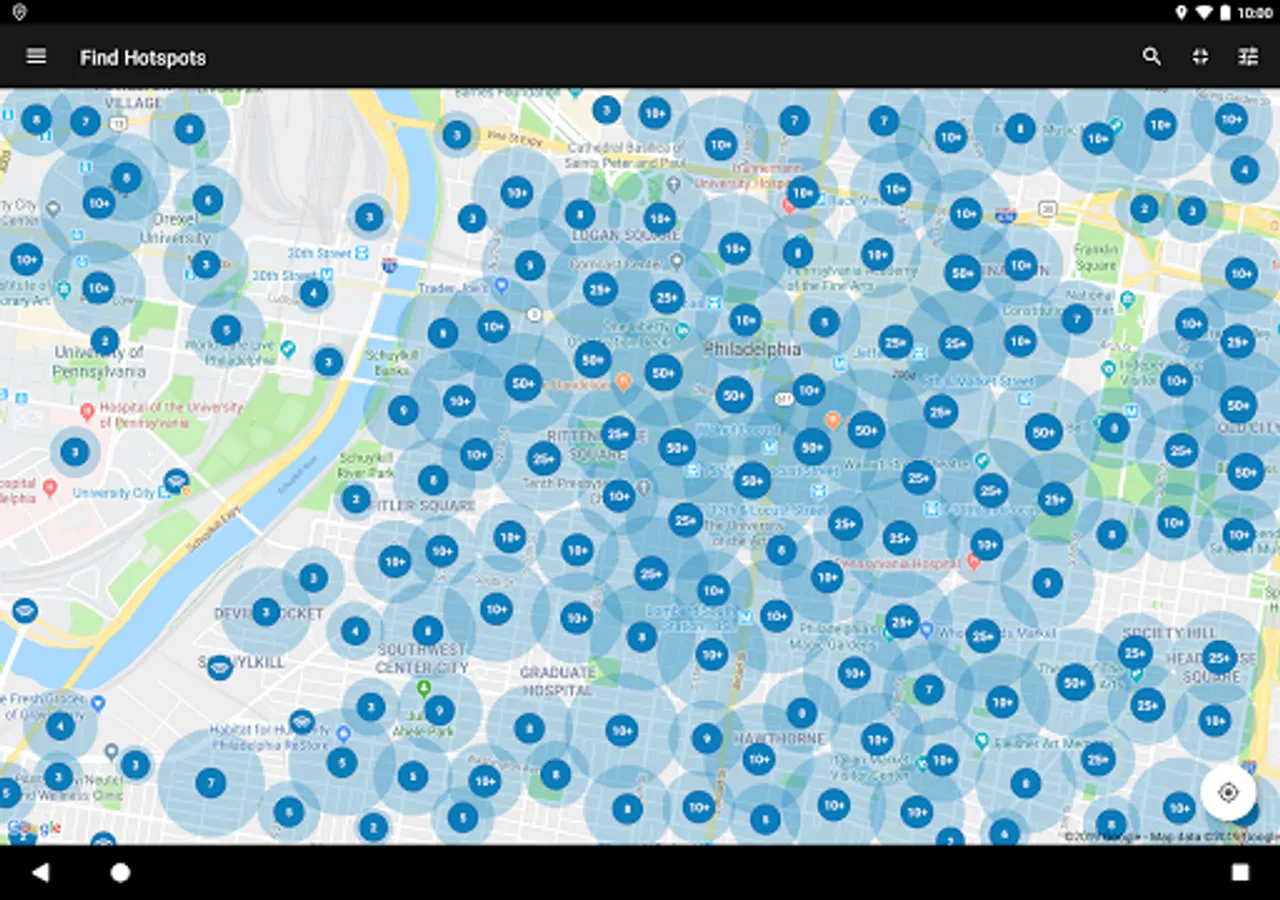The height and width of the screenshot is (900, 1280).
Task: Open the hamburger navigation menu
Action: tap(36, 57)
